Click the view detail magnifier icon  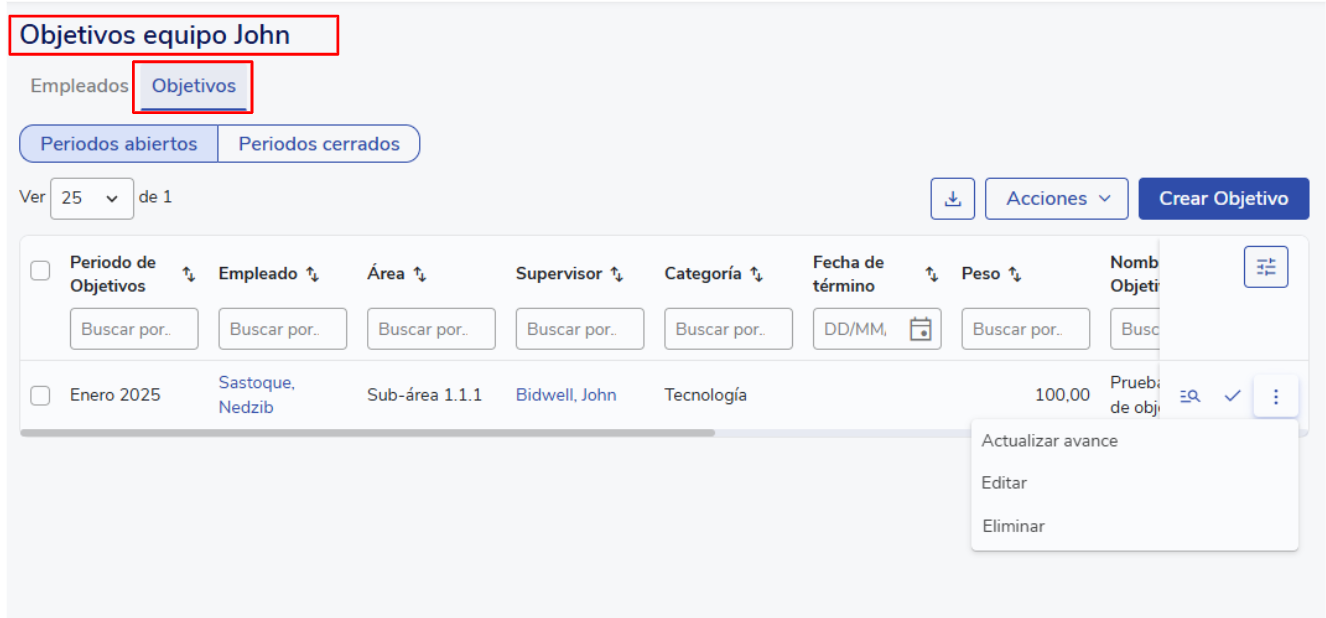[1189, 396]
